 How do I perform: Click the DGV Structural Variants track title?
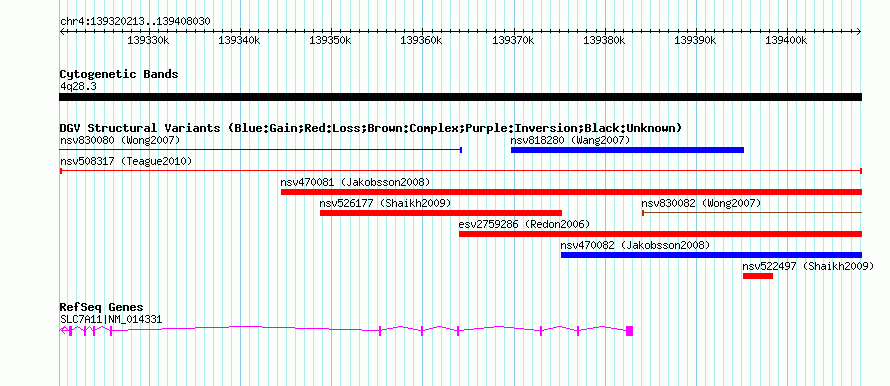click(x=371, y=128)
